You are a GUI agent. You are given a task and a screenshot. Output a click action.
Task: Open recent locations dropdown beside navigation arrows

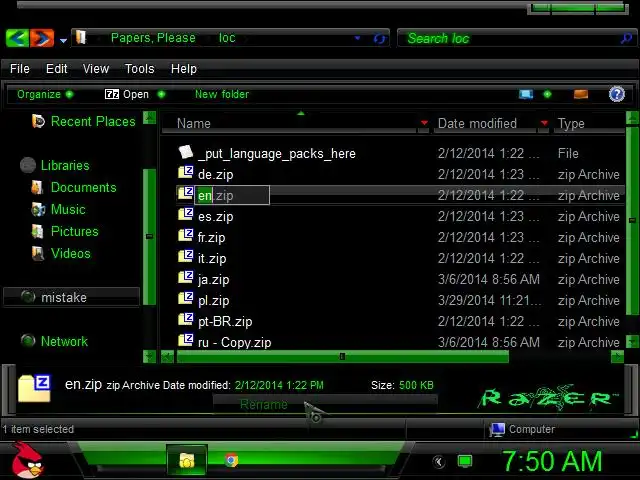pos(63,40)
